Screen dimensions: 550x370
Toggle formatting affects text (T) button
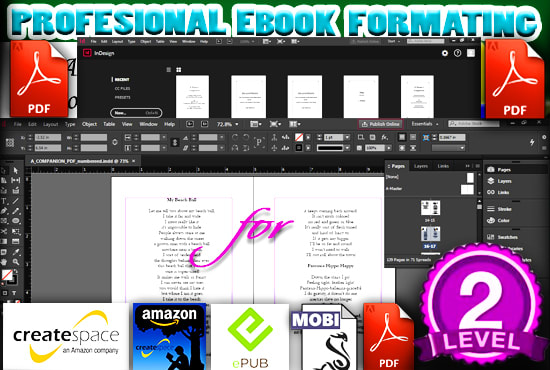point(14,293)
